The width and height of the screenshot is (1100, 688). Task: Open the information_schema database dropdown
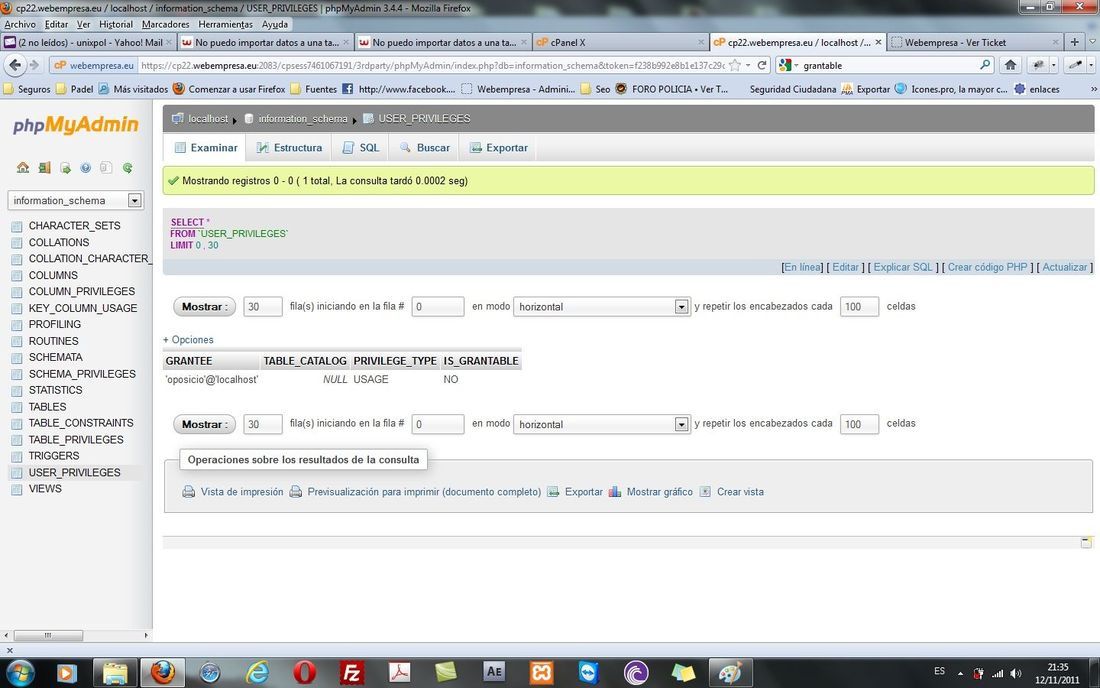point(134,201)
